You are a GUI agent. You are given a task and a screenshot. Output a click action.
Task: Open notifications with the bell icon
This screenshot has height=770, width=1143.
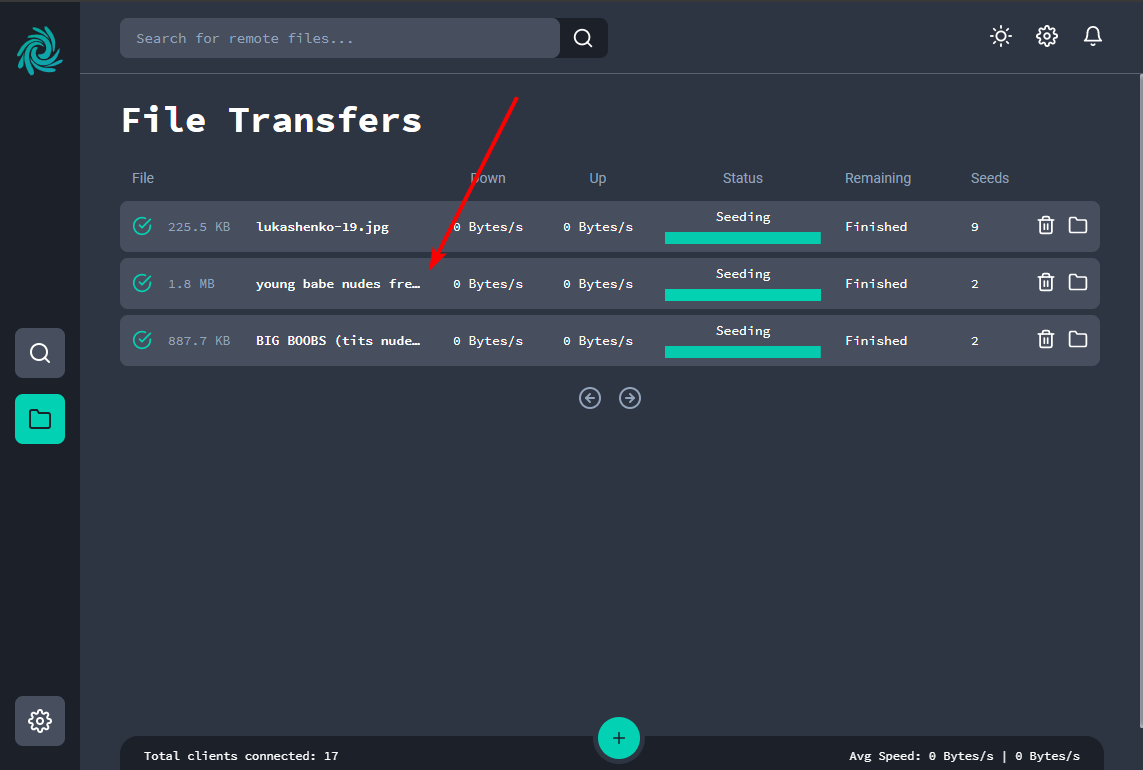coord(1093,36)
